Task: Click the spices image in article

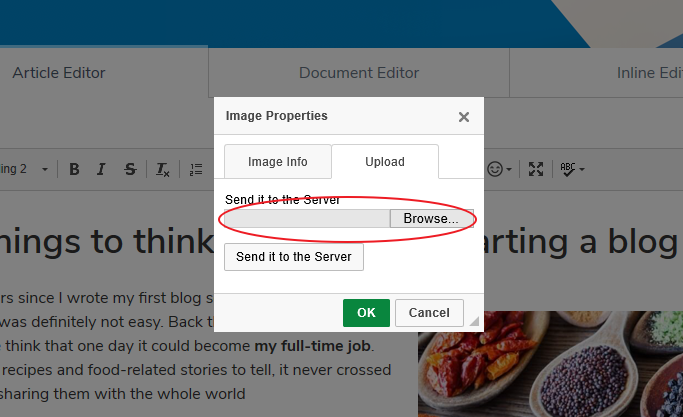Action: click(x=551, y=364)
